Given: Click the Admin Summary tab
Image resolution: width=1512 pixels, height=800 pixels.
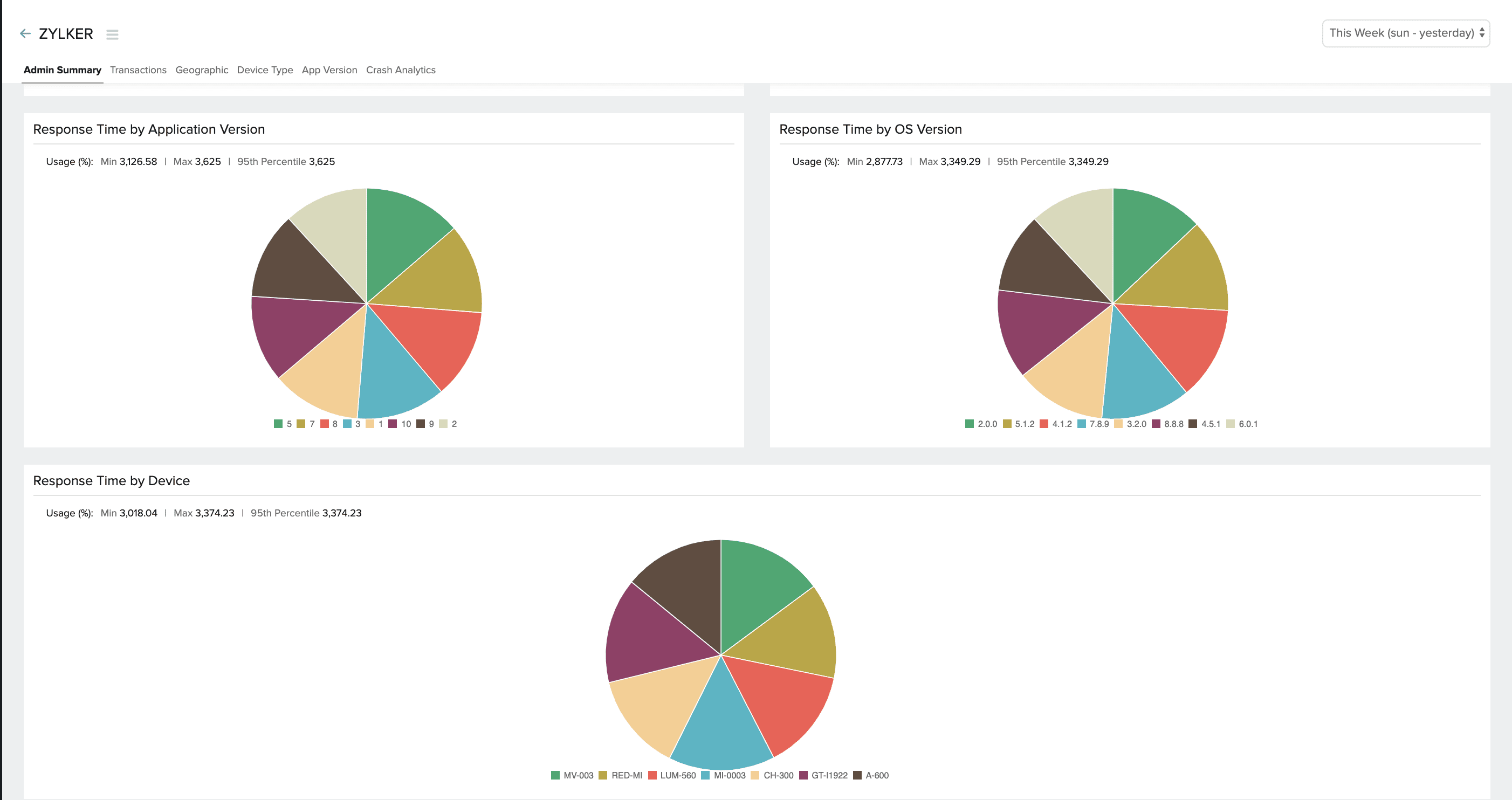Looking at the screenshot, I should coord(62,70).
